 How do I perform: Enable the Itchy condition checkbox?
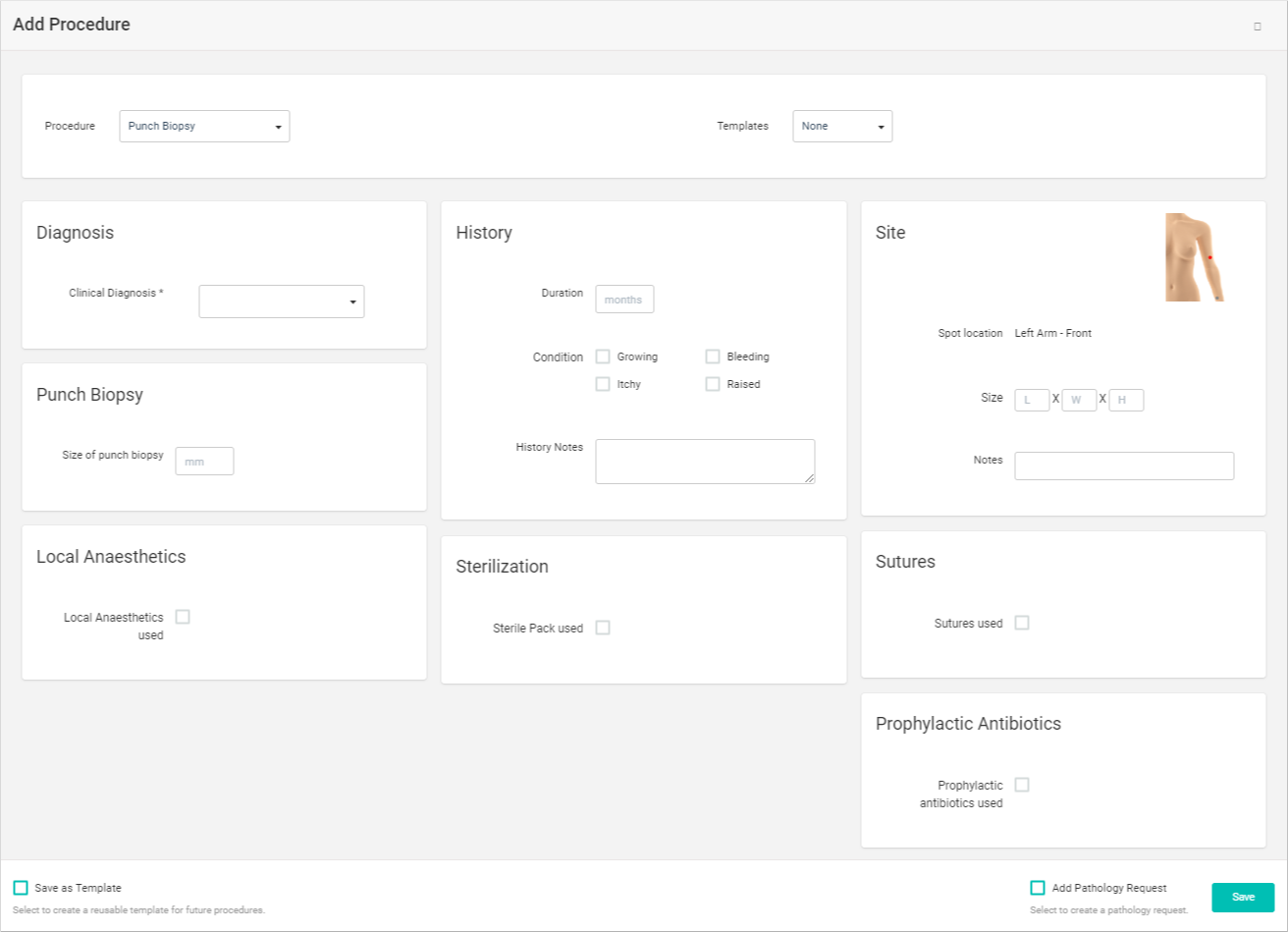point(603,384)
